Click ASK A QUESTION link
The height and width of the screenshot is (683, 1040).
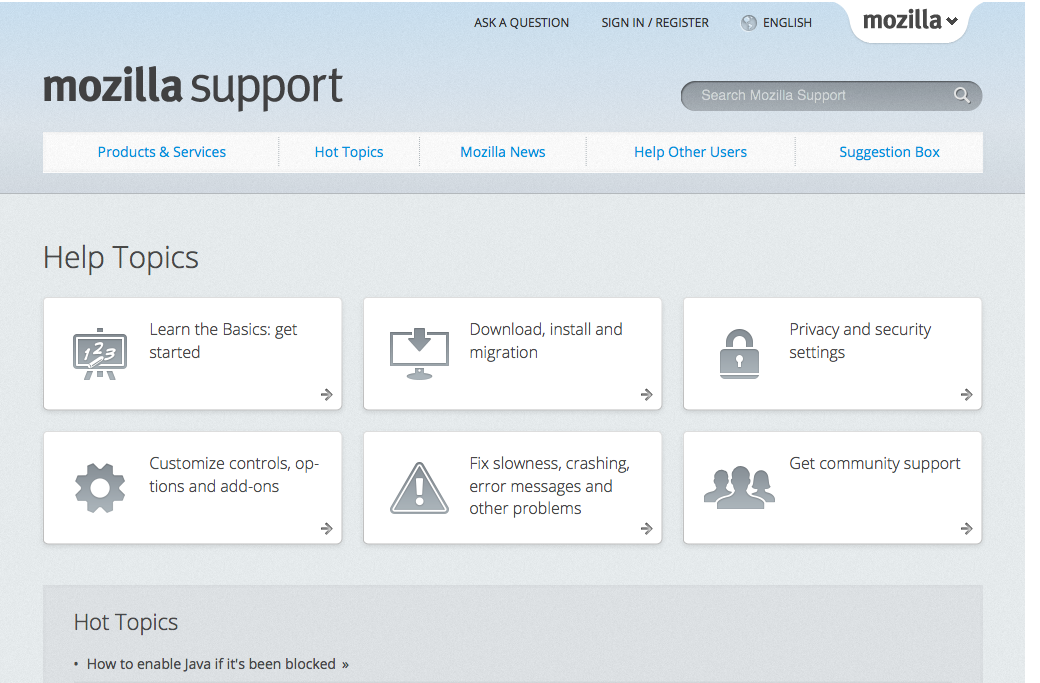[521, 23]
